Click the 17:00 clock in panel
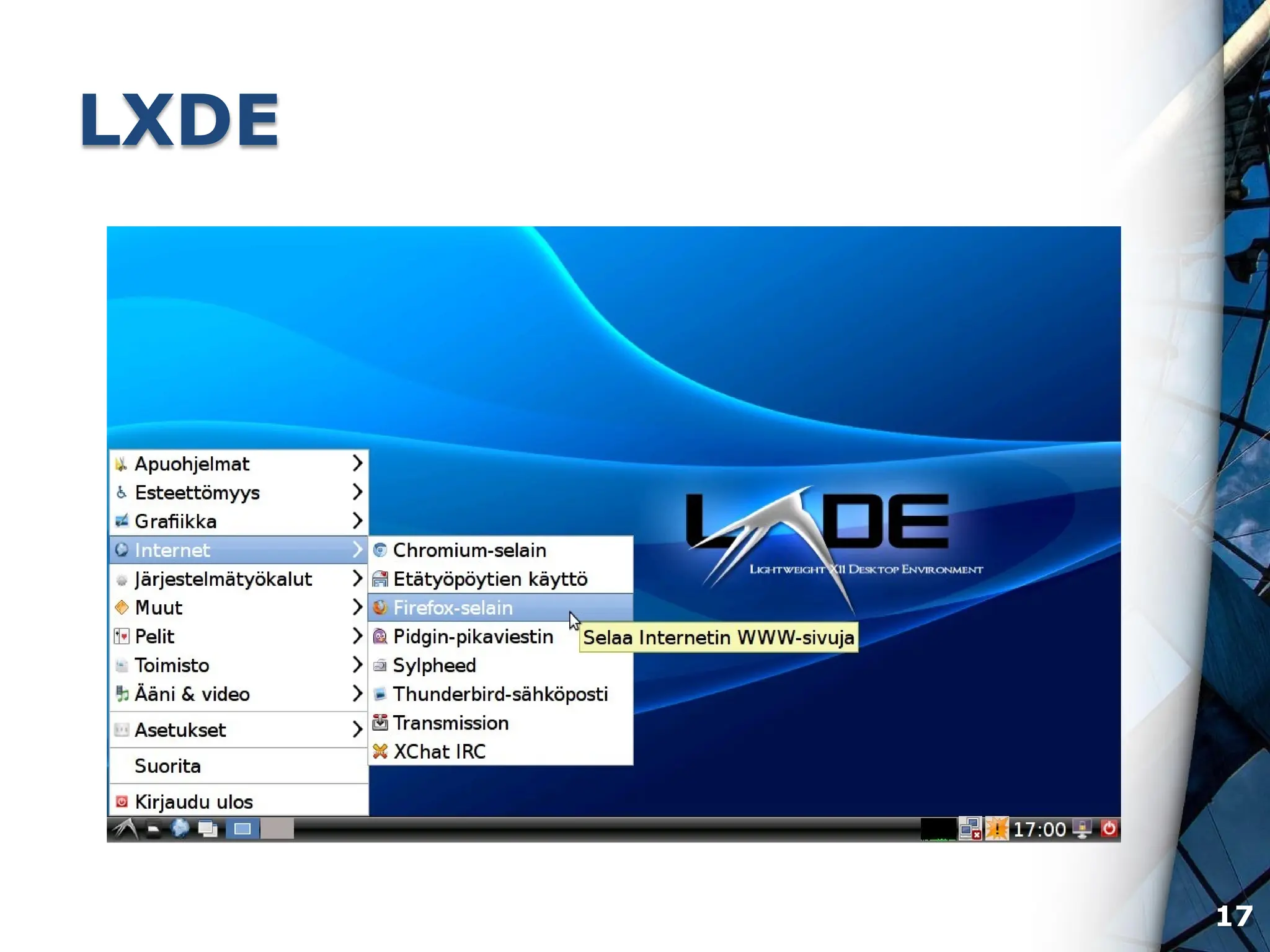The width and height of the screenshot is (1270, 952). click(1039, 829)
